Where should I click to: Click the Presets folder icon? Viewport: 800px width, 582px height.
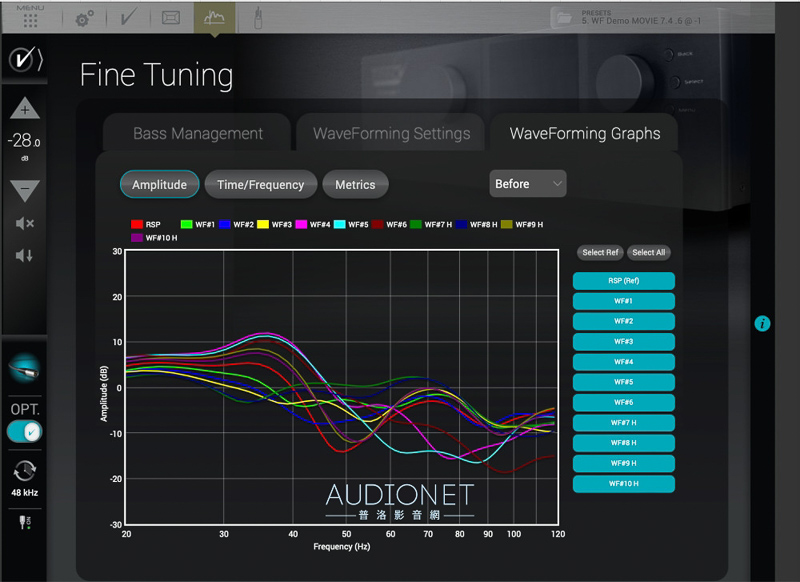pos(563,17)
